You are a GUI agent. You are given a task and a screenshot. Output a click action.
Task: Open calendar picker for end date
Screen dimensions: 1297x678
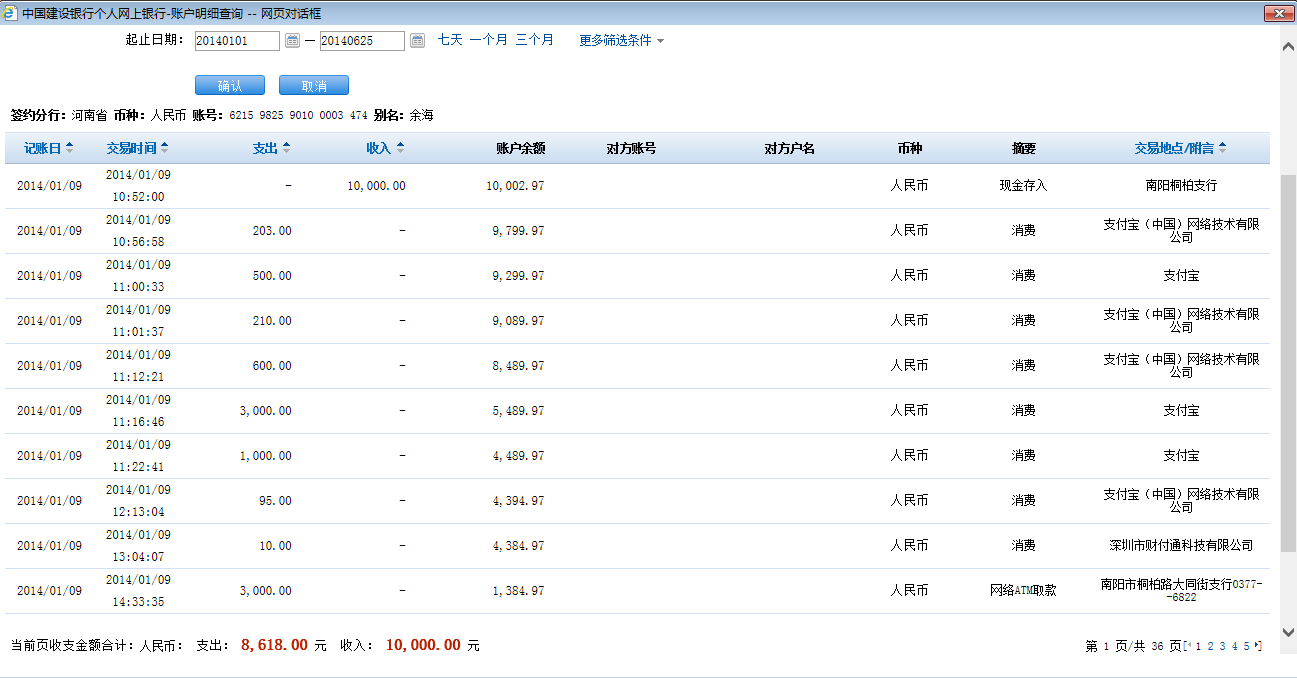click(x=418, y=41)
